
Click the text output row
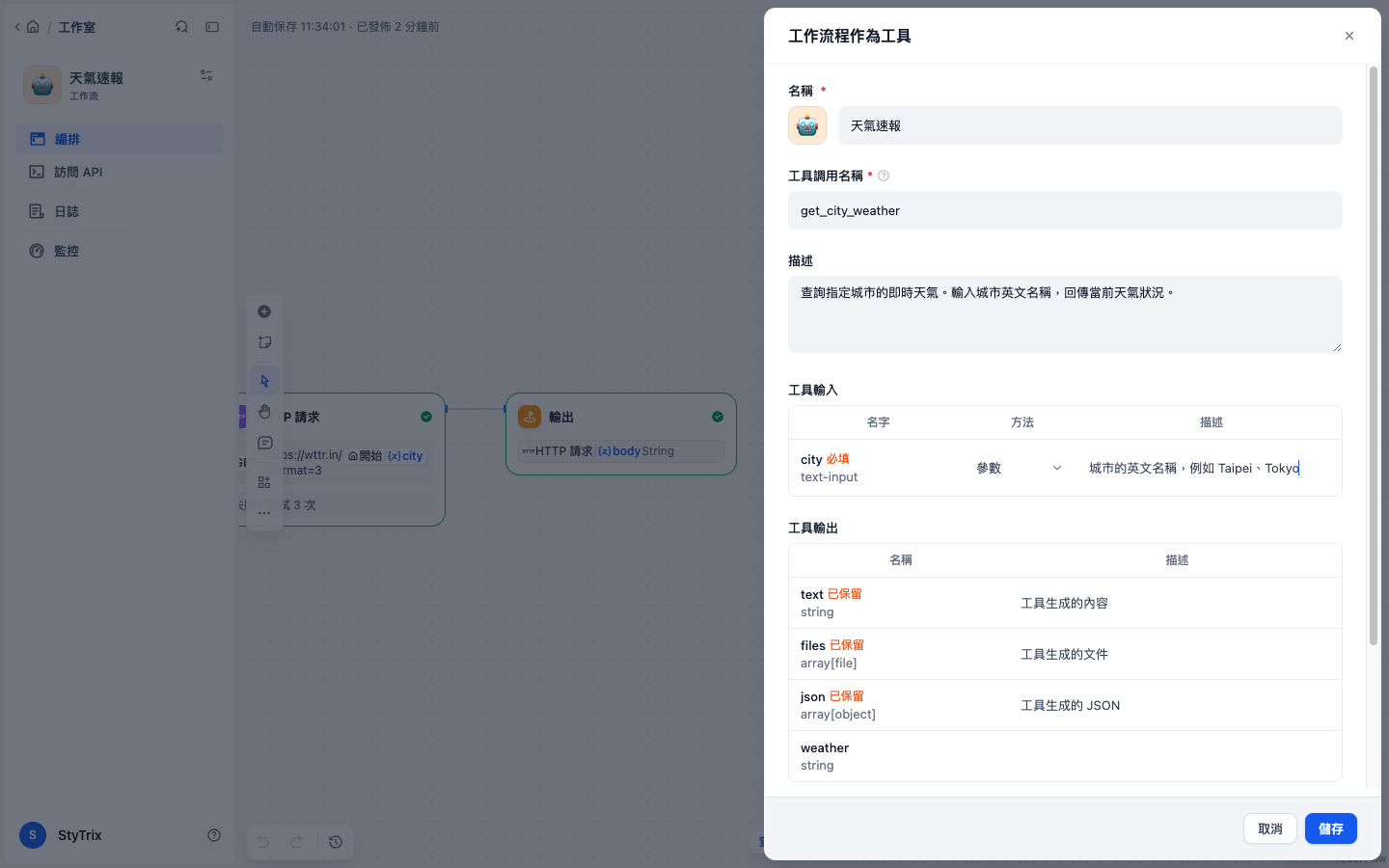[1065, 603]
